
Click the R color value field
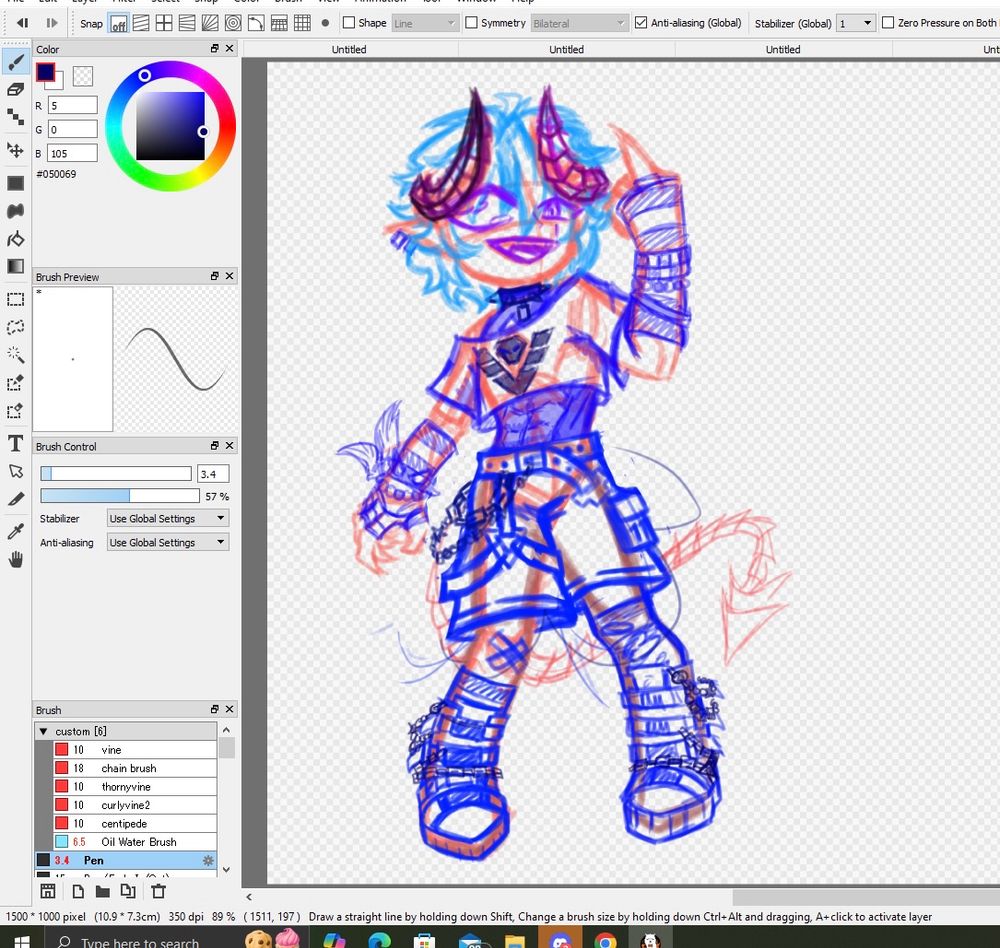click(x=73, y=106)
